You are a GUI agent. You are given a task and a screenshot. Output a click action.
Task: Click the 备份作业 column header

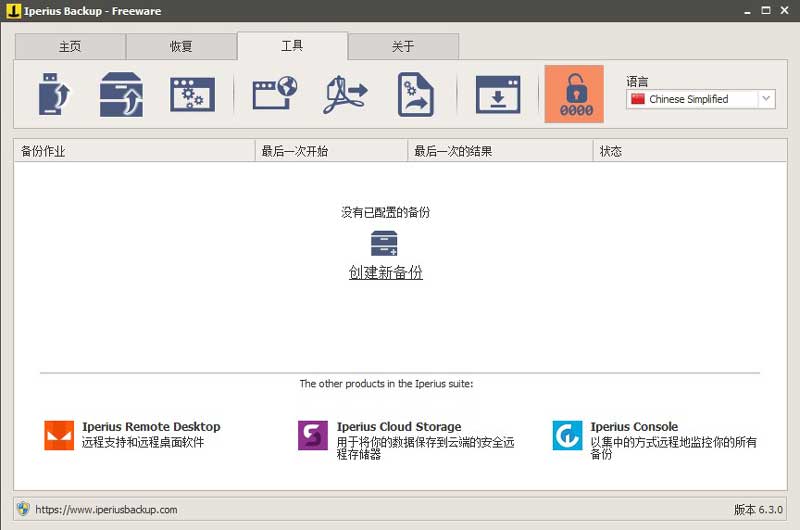[135, 151]
